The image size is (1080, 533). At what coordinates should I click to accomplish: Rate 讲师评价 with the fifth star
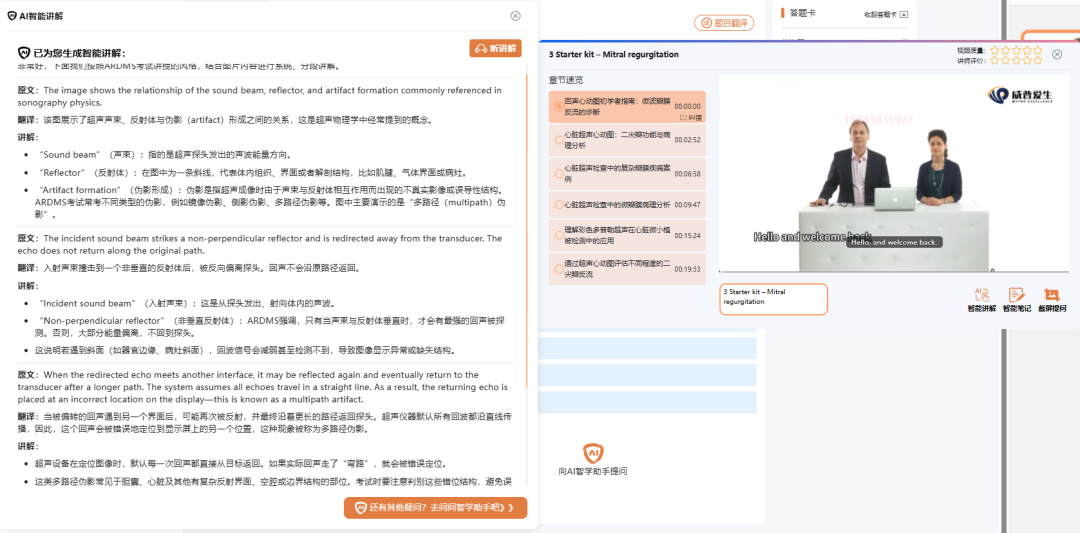[1037, 61]
